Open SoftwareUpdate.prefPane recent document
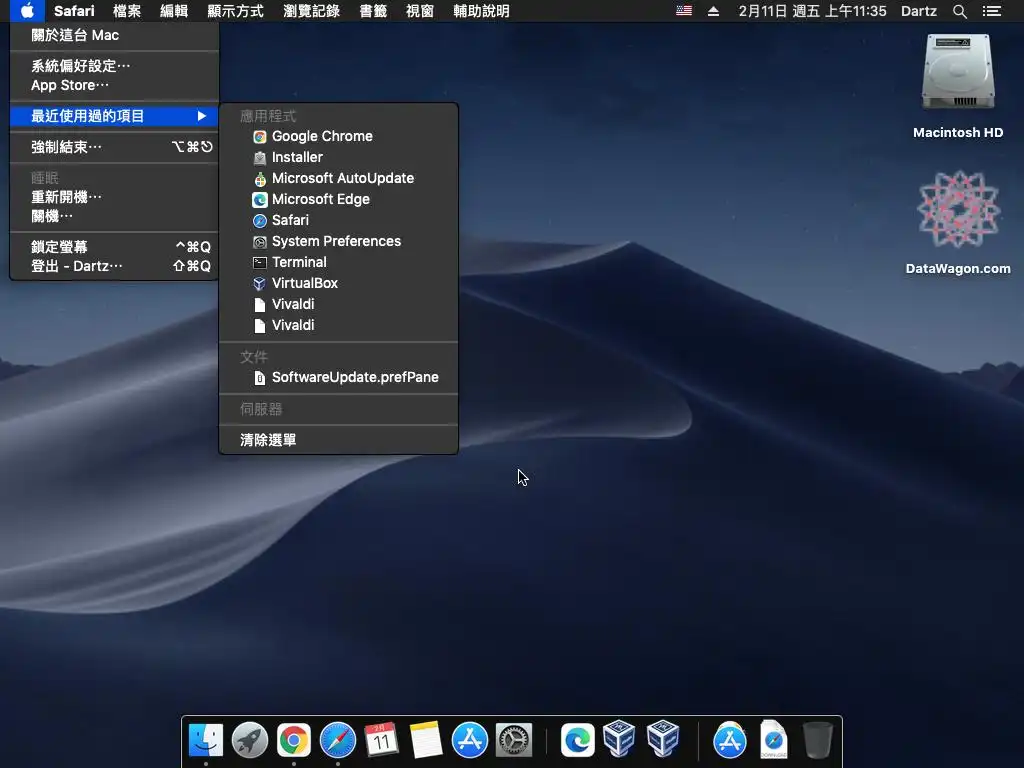The image size is (1024, 768). coord(338,377)
